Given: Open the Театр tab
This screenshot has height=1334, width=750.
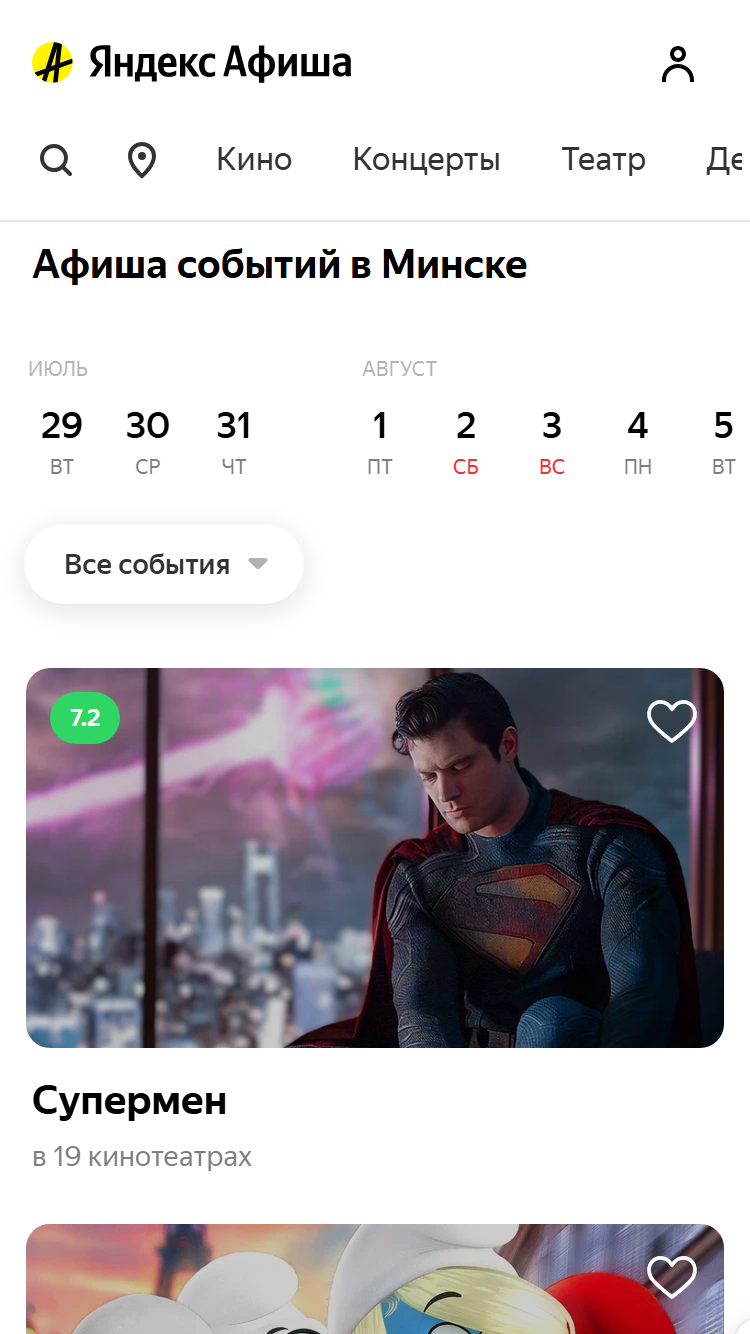Looking at the screenshot, I should [x=604, y=160].
